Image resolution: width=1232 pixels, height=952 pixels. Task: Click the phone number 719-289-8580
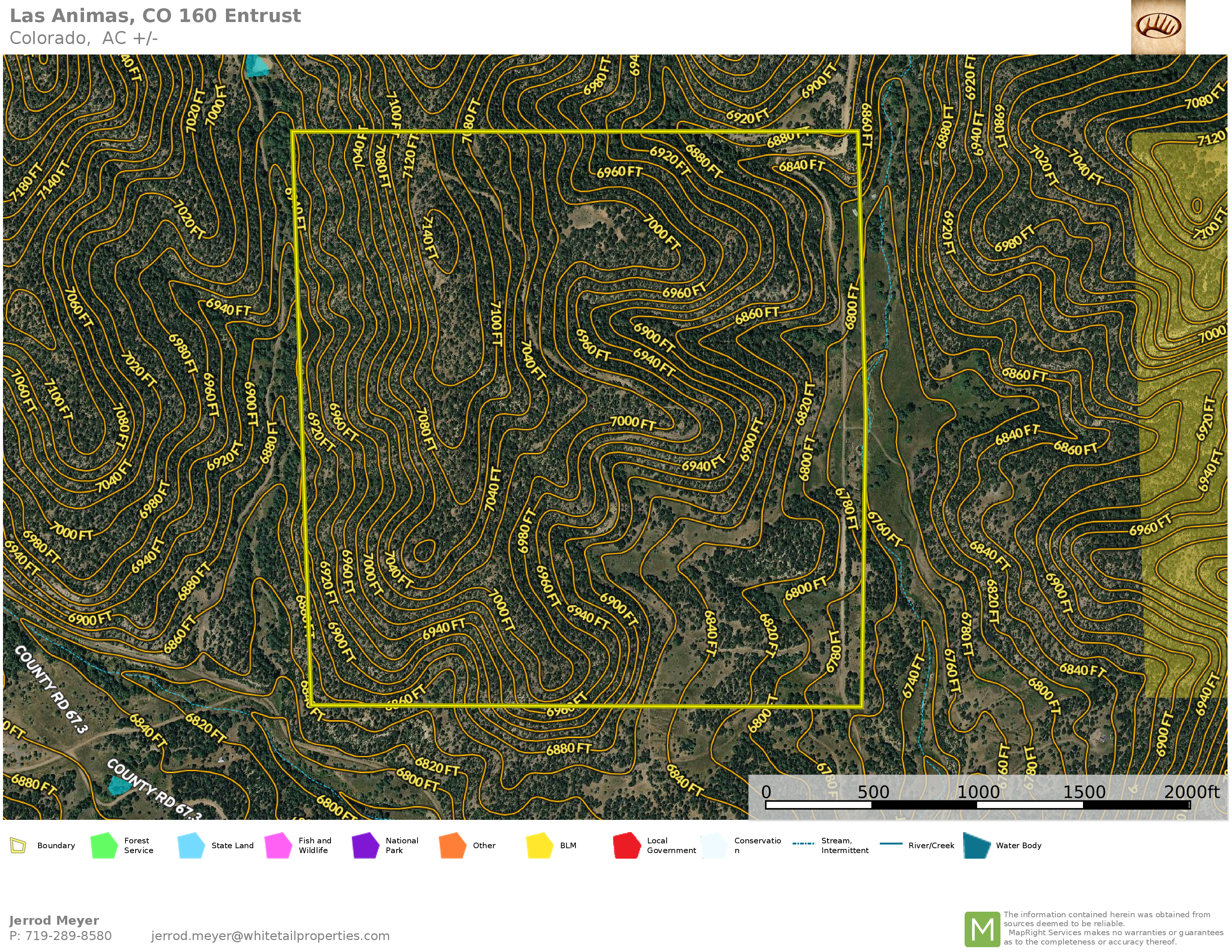(68, 936)
